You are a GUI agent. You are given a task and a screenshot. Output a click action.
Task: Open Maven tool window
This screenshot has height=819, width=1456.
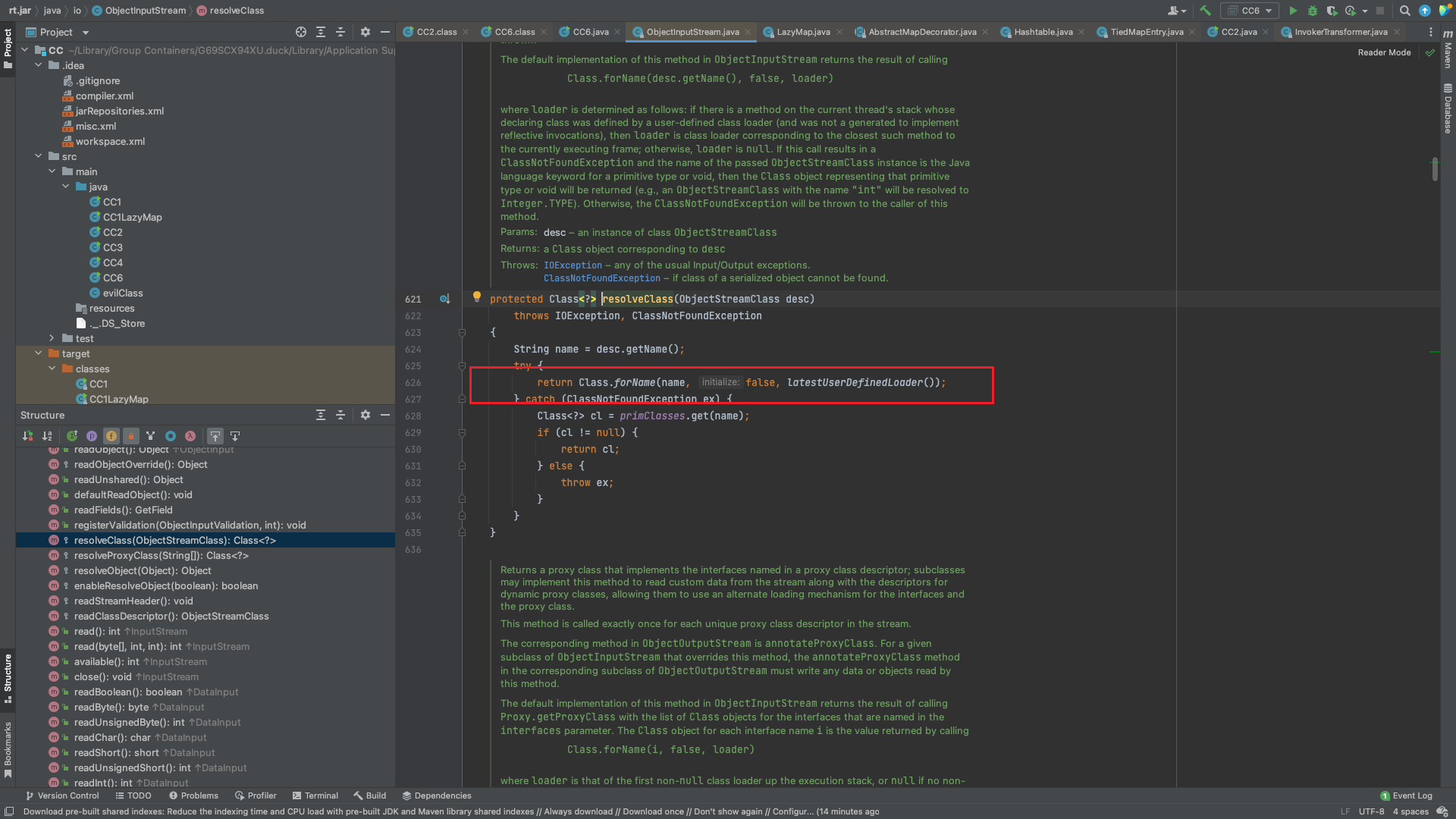point(1447,49)
